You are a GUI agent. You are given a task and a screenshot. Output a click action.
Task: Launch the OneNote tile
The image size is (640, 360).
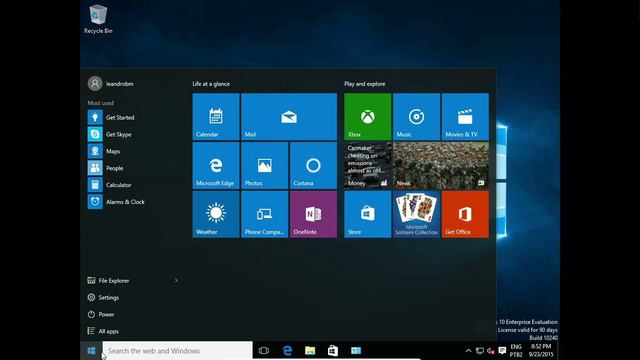pos(313,214)
